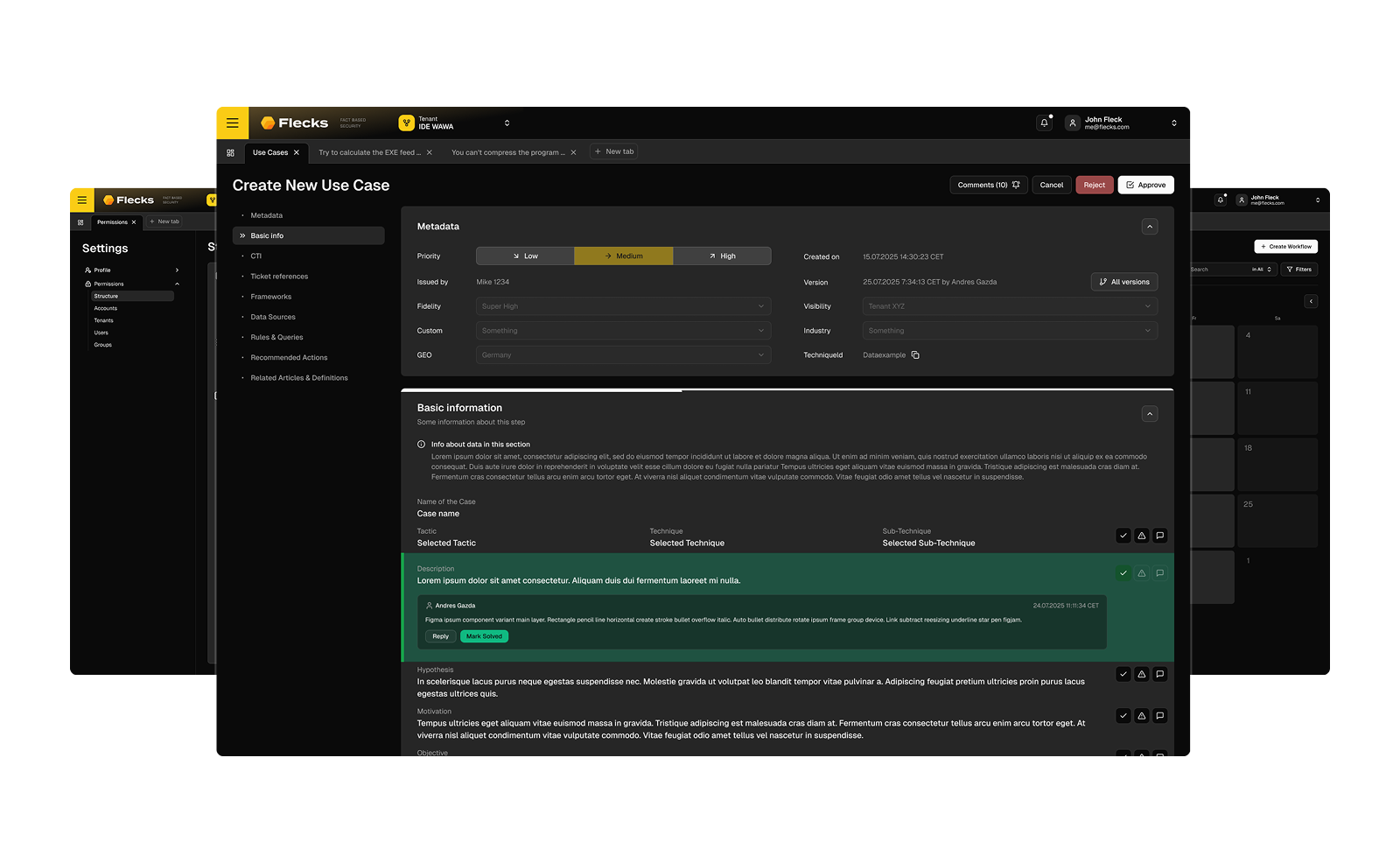Set priority to High

[x=722, y=256]
